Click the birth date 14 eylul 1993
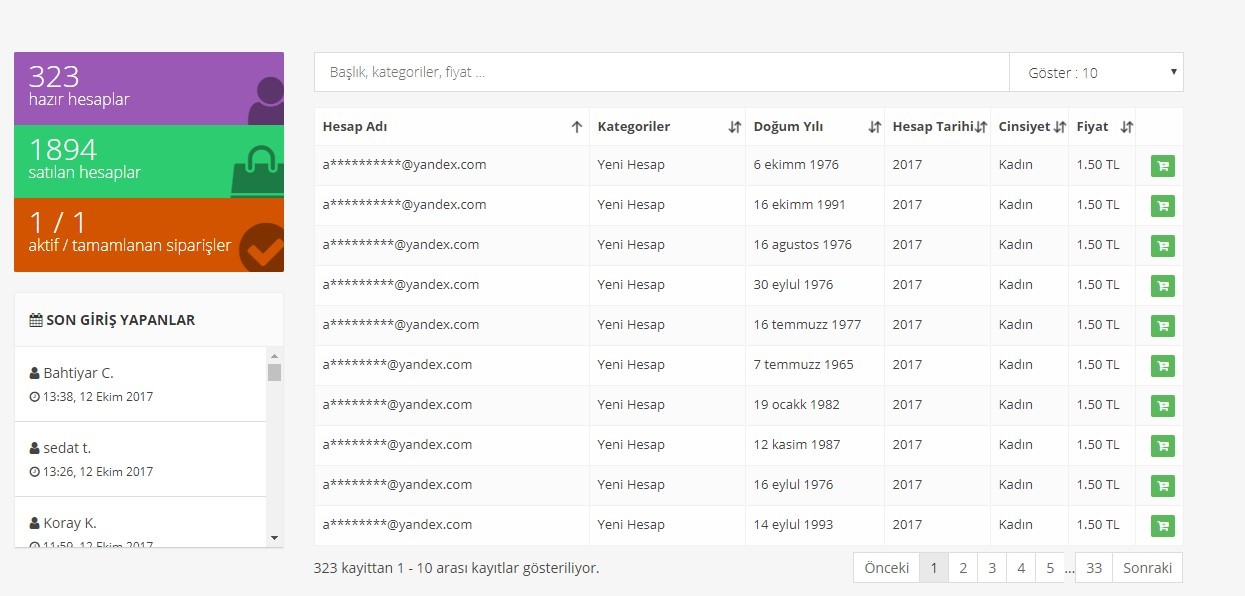 pos(793,525)
